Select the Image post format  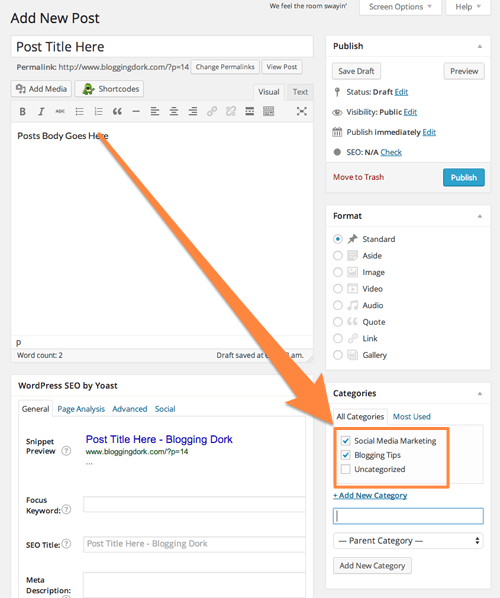[338, 272]
